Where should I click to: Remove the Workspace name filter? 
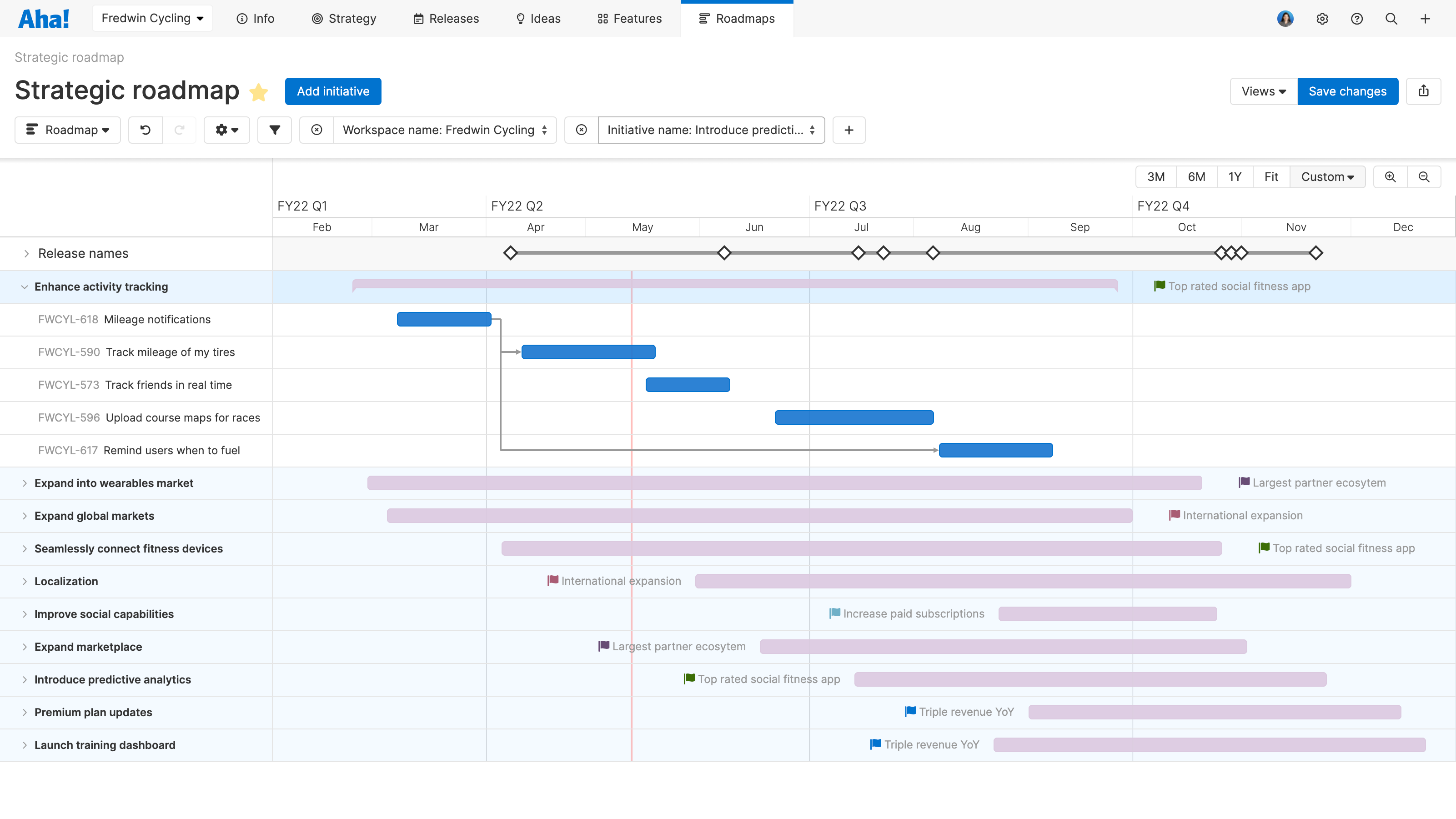point(316,130)
